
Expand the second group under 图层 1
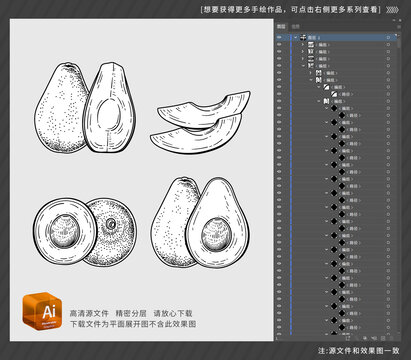pyautogui.click(x=303, y=52)
